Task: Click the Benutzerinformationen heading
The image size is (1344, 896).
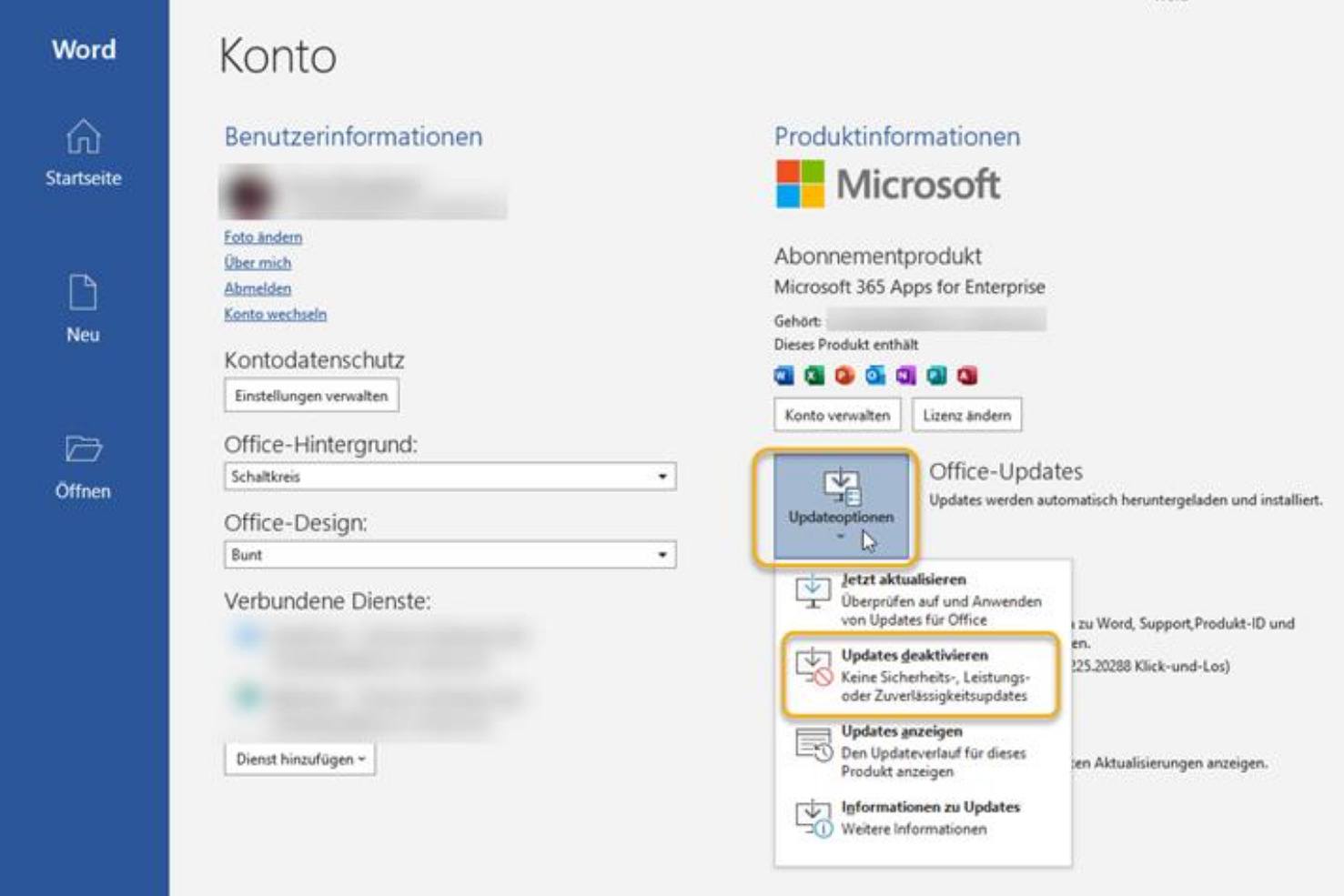Action: pyautogui.click(x=353, y=136)
